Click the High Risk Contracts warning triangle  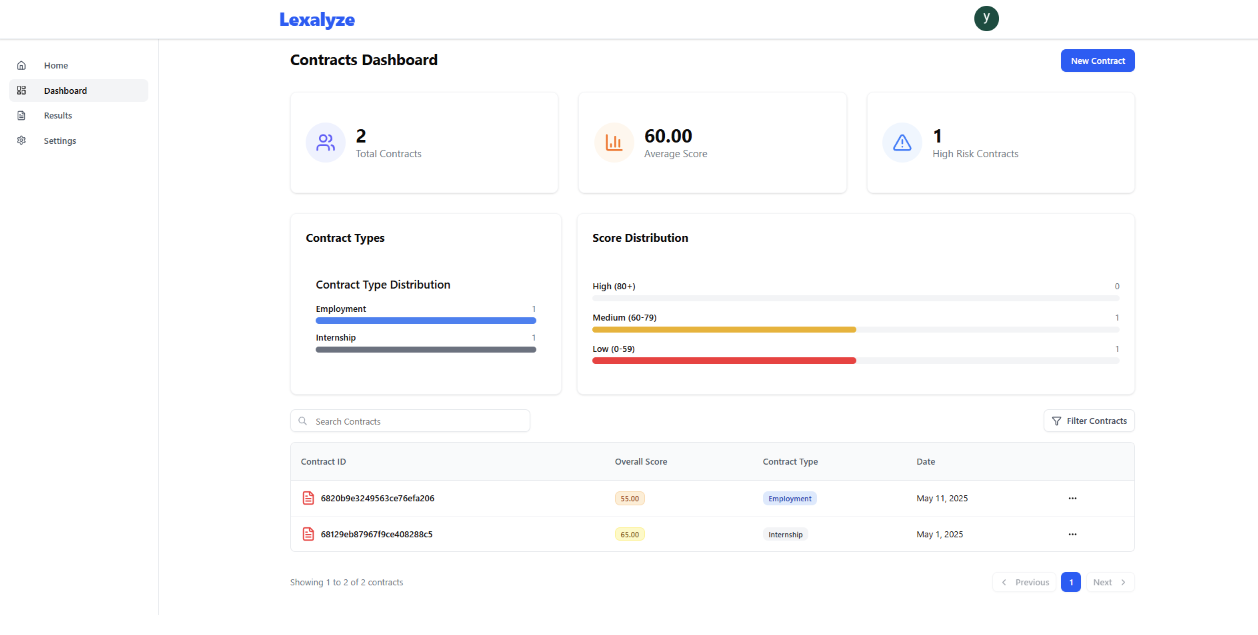[x=902, y=142]
